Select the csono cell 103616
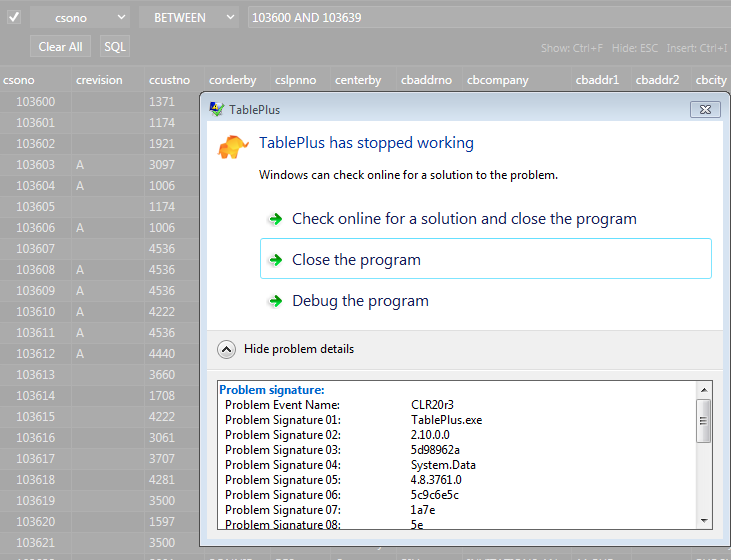Viewport: 731px width, 560px height. pyautogui.click(x=35, y=437)
